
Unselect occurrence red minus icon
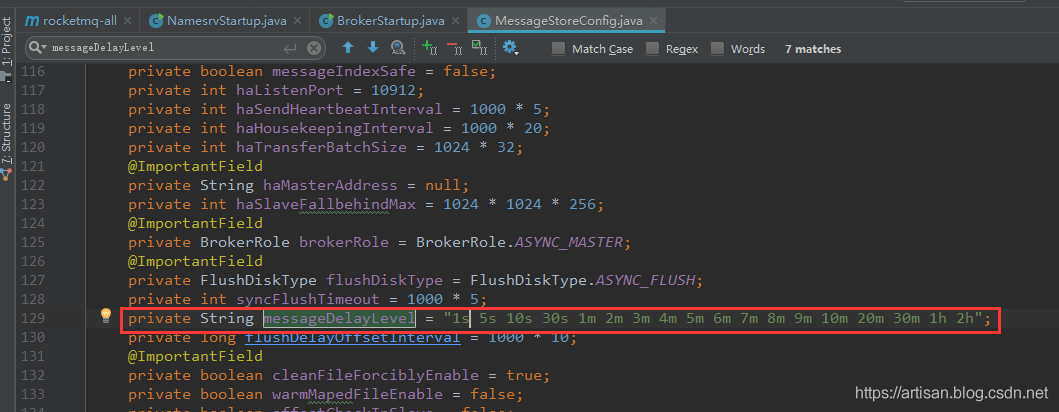coord(453,47)
